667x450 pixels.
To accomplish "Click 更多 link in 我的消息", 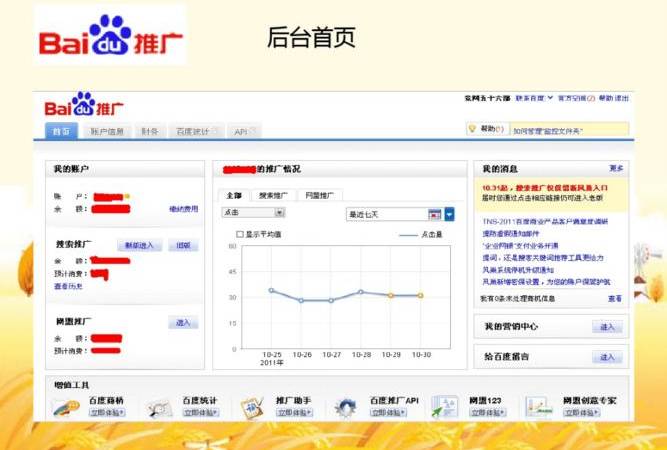I will 616,168.
